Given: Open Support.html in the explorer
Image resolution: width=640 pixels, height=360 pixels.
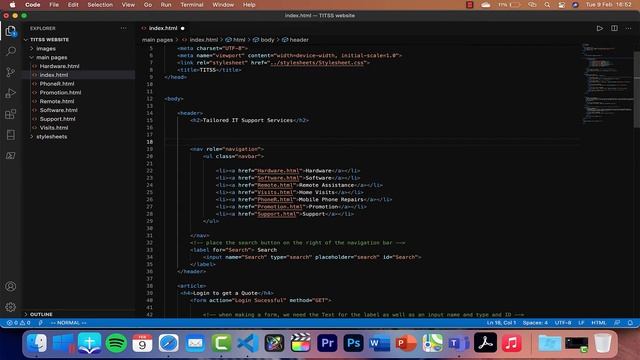Looking at the screenshot, I should [58, 119].
